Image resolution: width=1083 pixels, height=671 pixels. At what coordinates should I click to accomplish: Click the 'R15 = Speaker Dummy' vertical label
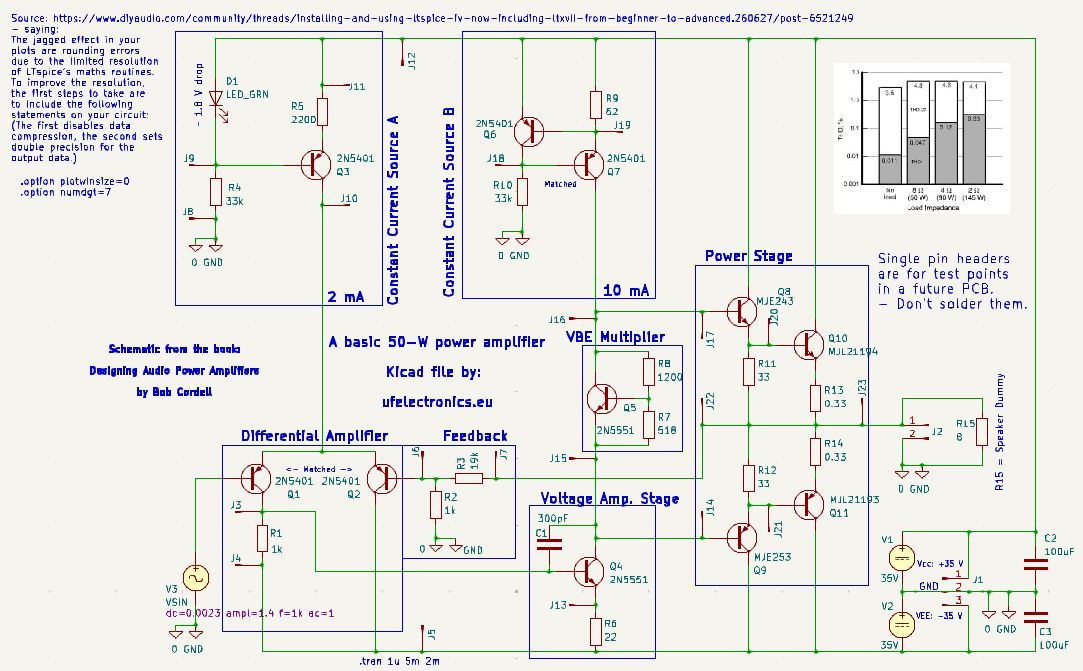click(999, 432)
